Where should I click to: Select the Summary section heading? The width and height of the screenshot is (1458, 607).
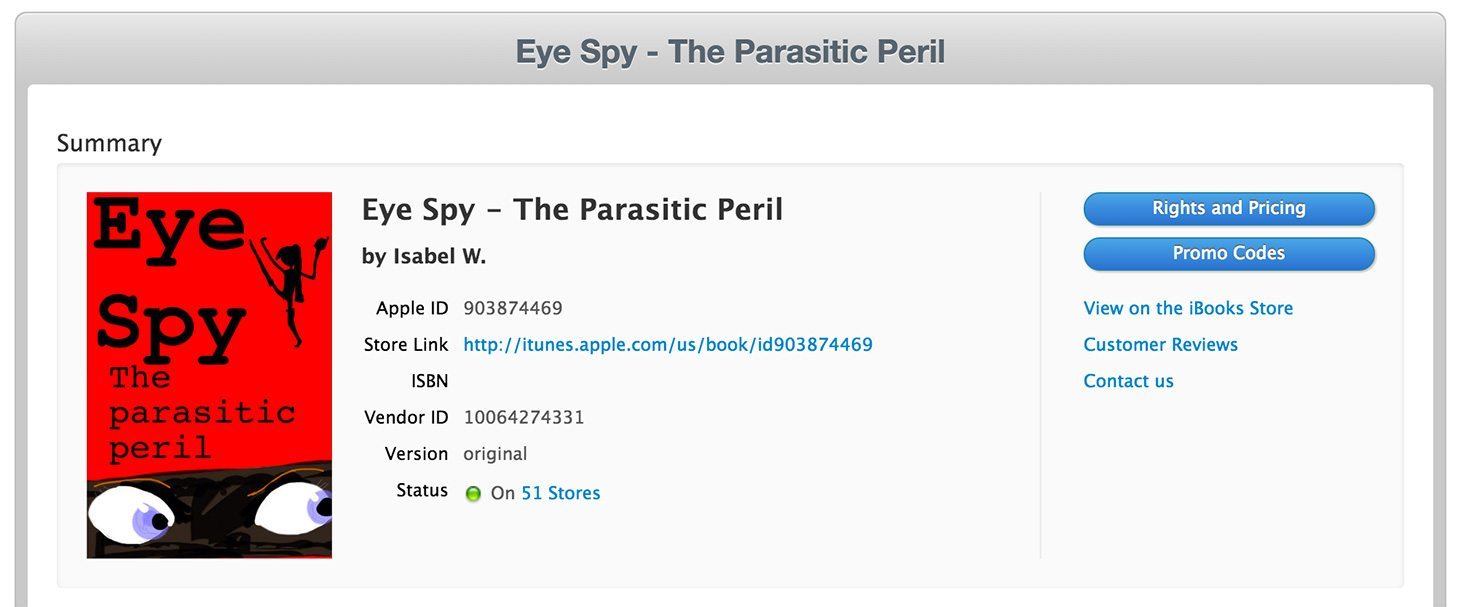(x=109, y=143)
